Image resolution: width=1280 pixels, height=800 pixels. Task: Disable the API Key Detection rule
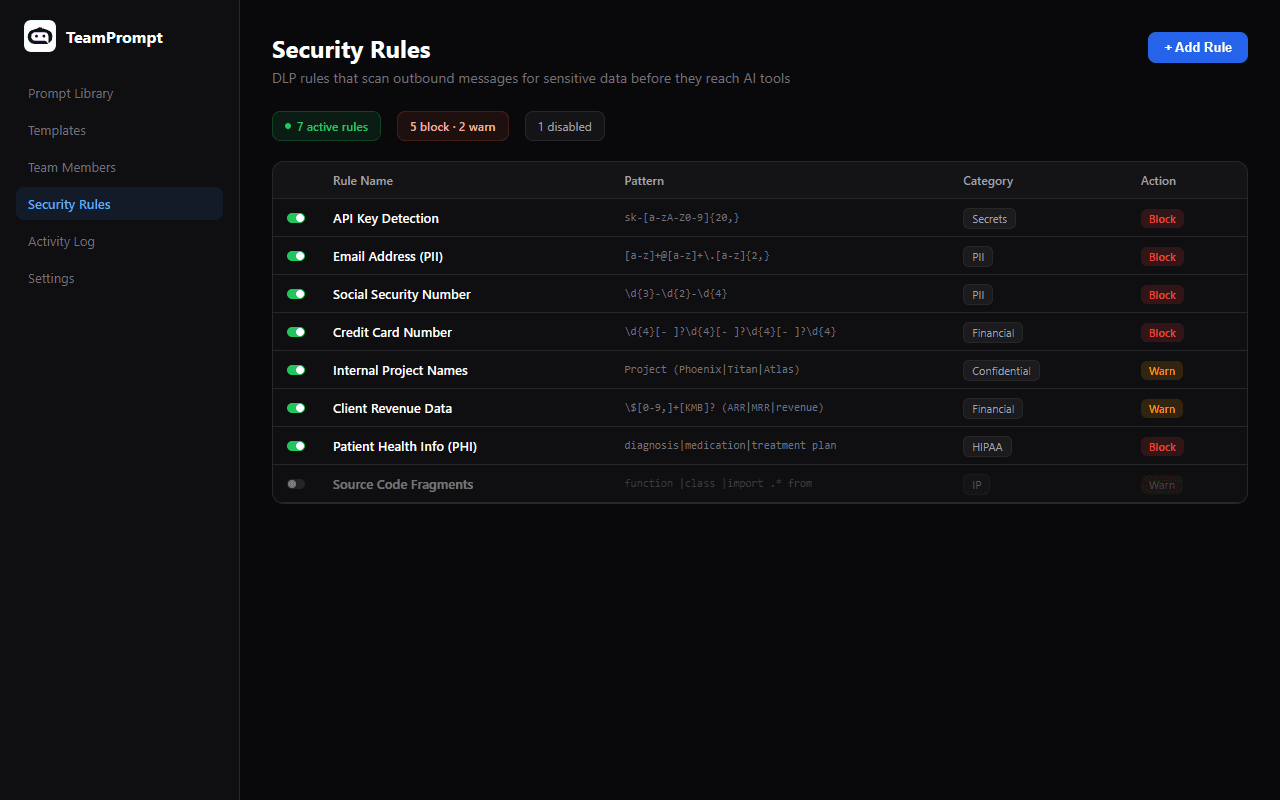(x=296, y=218)
